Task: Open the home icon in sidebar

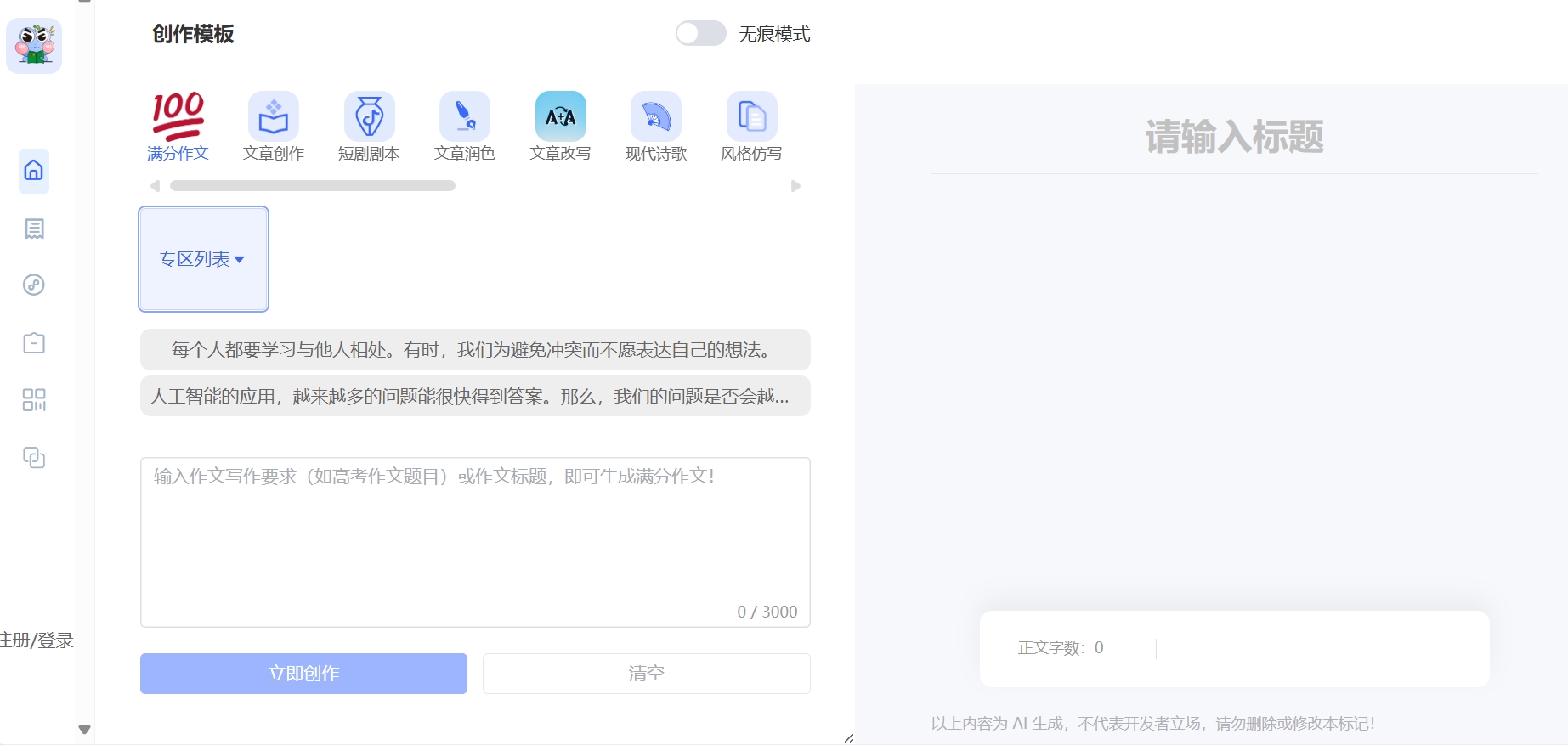Action: pyautogui.click(x=34, y=171)
